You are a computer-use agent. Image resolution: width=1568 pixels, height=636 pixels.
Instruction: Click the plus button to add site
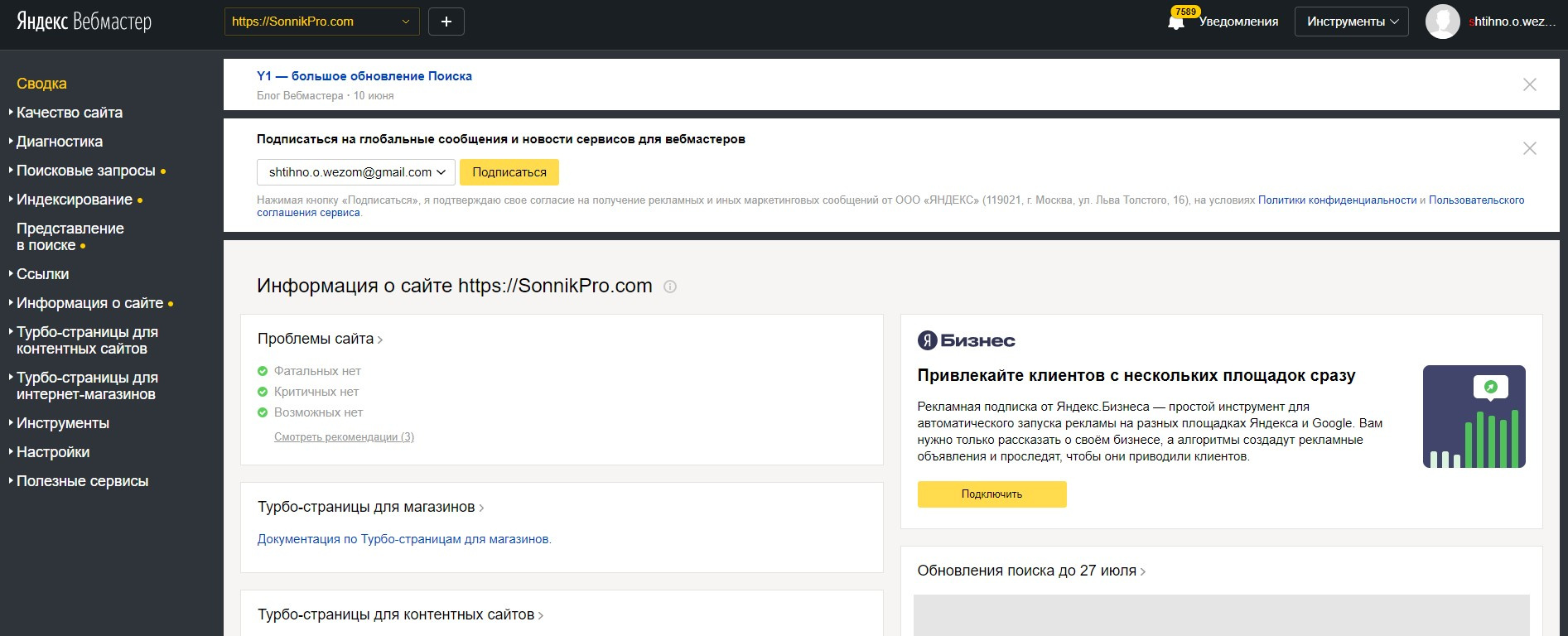click(x=446, y=22)
